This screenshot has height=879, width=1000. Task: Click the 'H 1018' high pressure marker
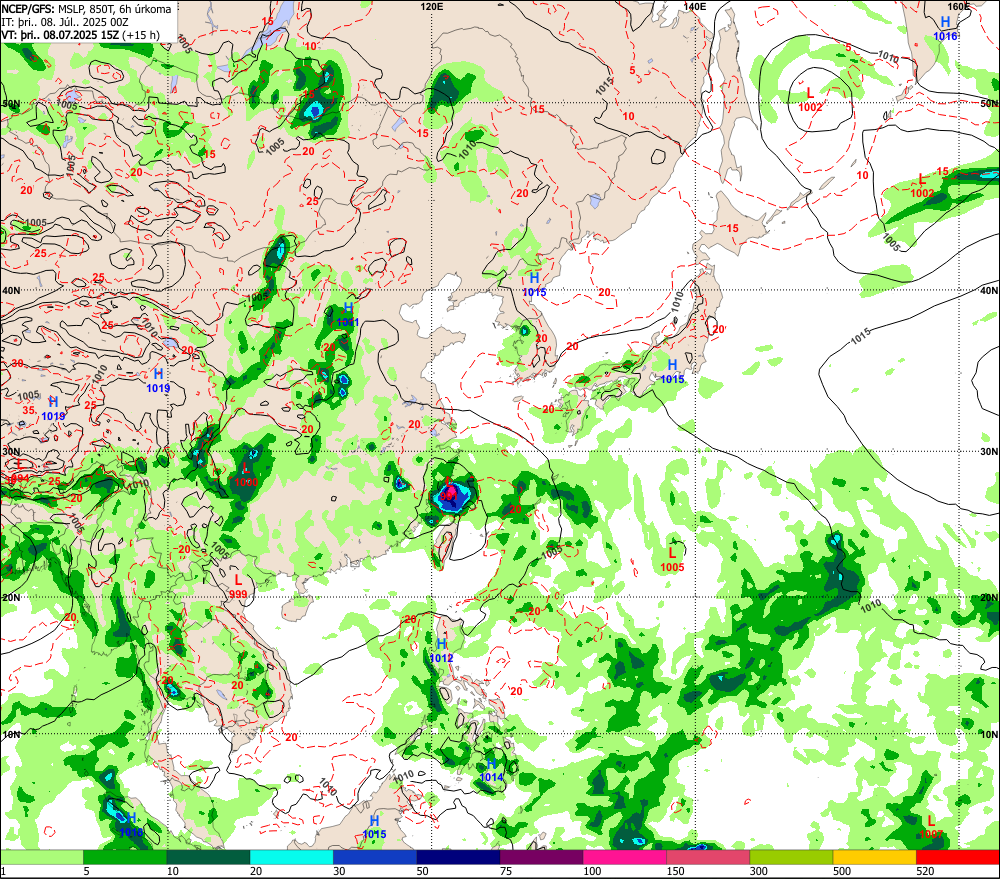tap(131, 825)
